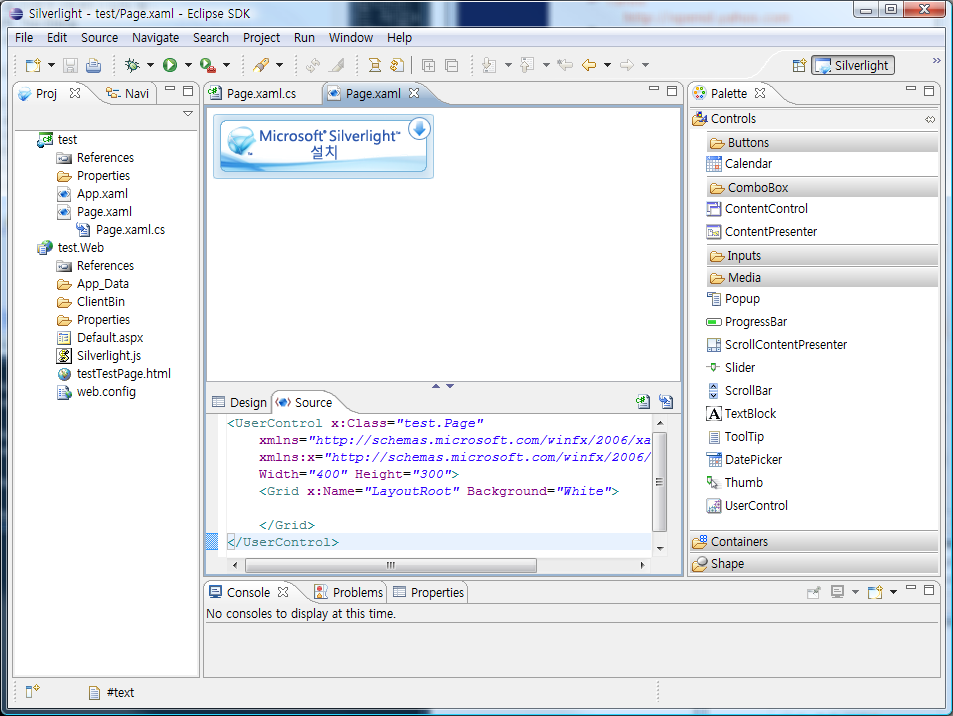953x716 pixels.
Task: Open the Back history dropdown arrow
Action: click(607, 65)
